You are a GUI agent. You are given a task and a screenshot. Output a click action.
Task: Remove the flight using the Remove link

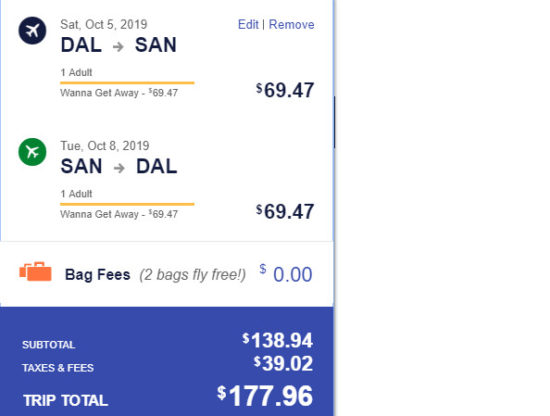click(x=291, y=25)
